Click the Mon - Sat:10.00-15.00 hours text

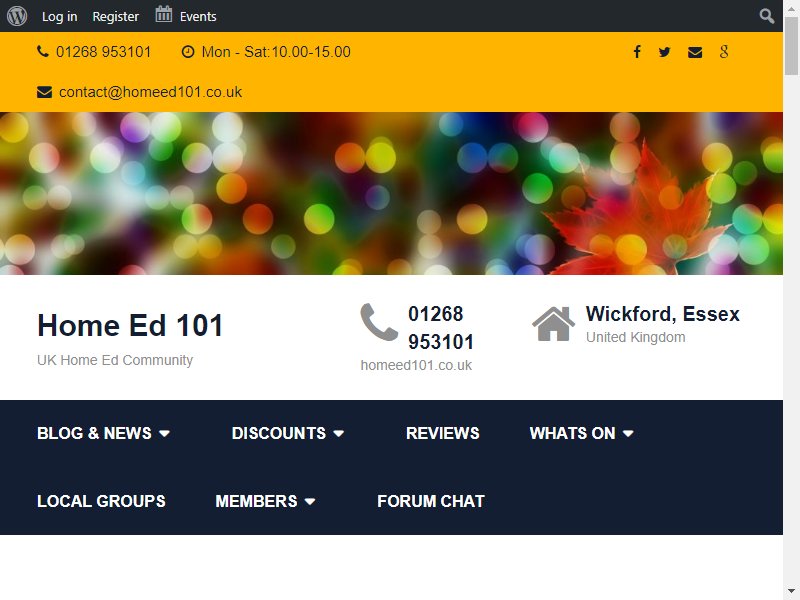tap(276, 52)
